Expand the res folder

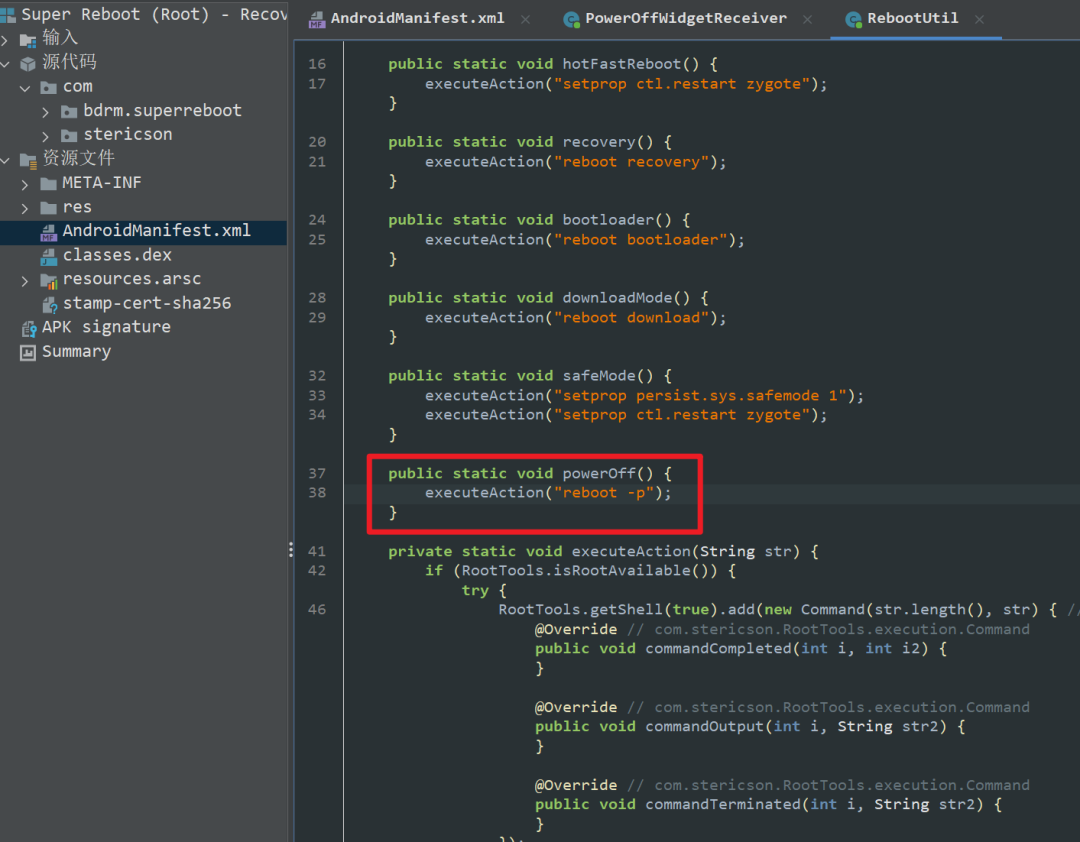pos(25,208)
